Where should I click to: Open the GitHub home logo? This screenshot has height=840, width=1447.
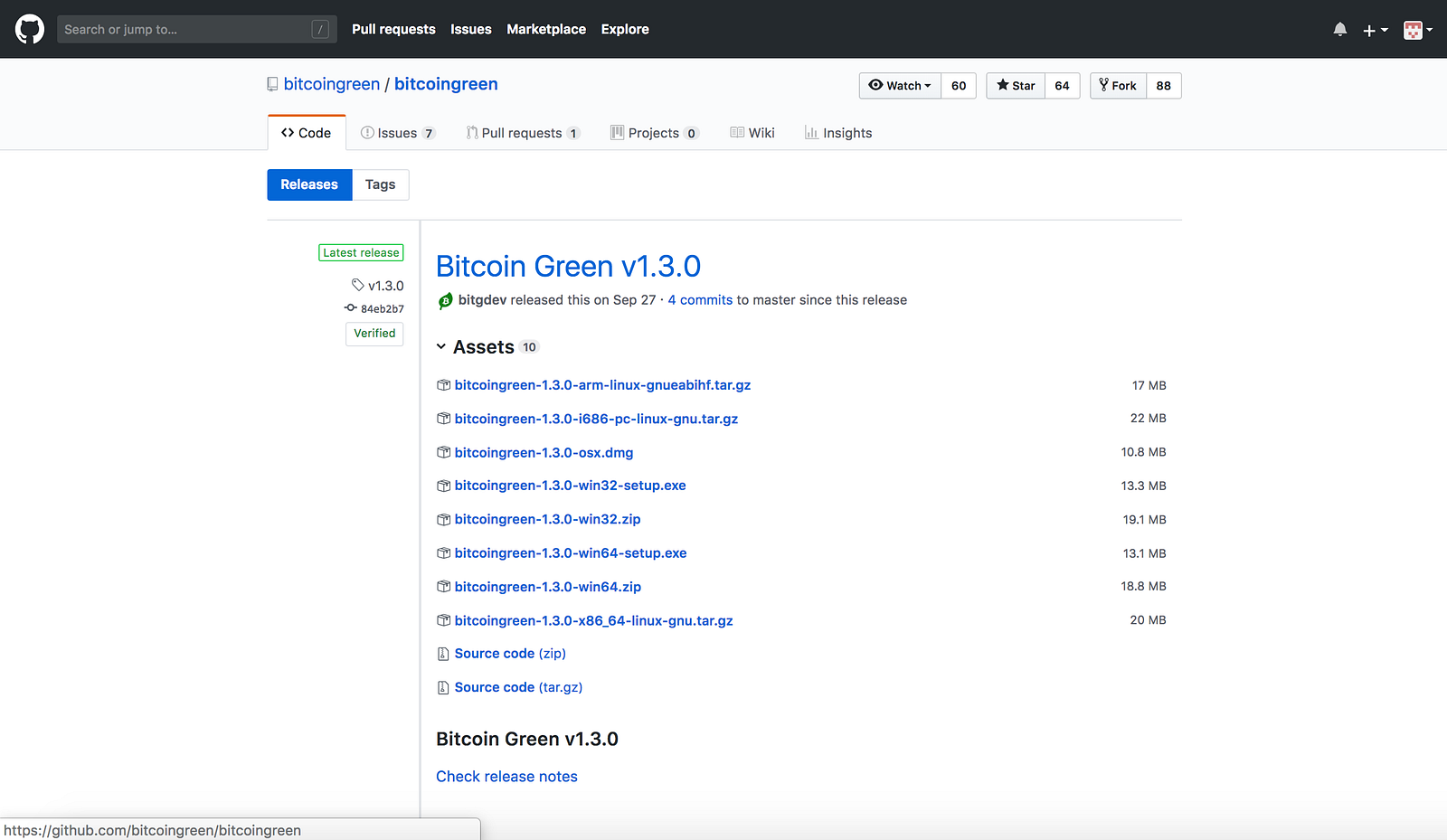[30, 29]
